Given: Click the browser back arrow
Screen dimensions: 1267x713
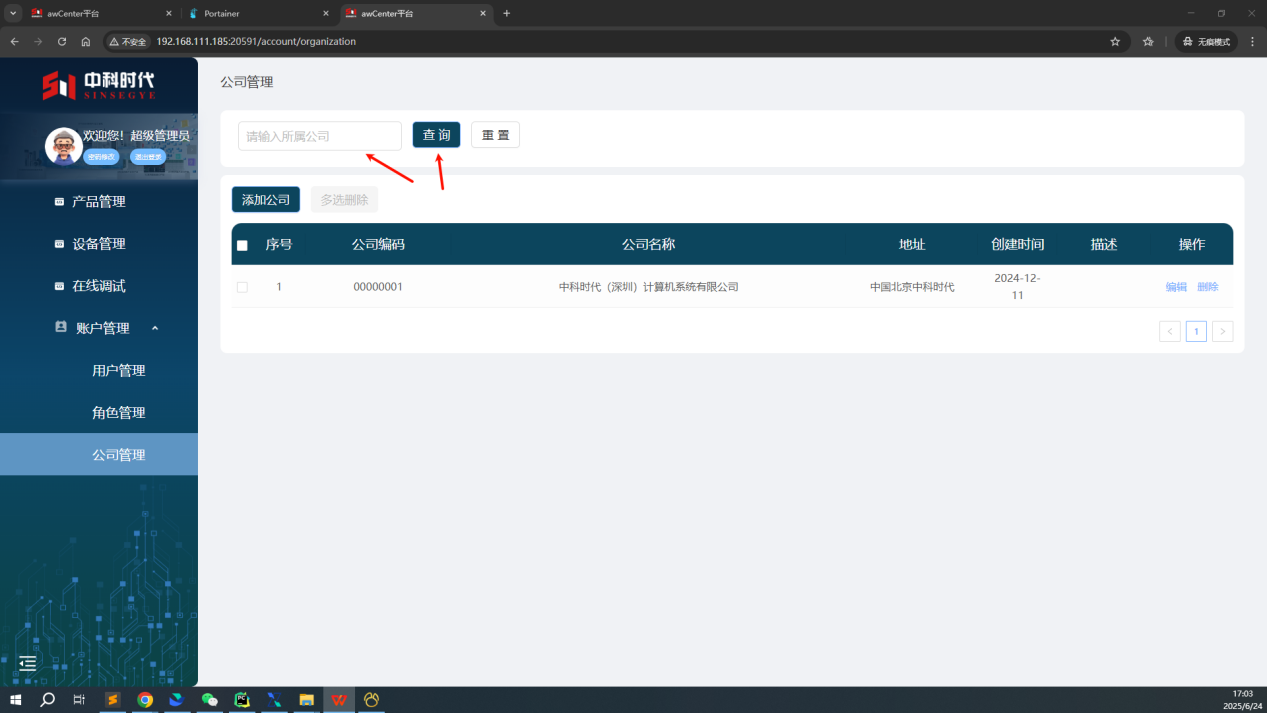Looking at the screenshot, I should coord(14,41).
